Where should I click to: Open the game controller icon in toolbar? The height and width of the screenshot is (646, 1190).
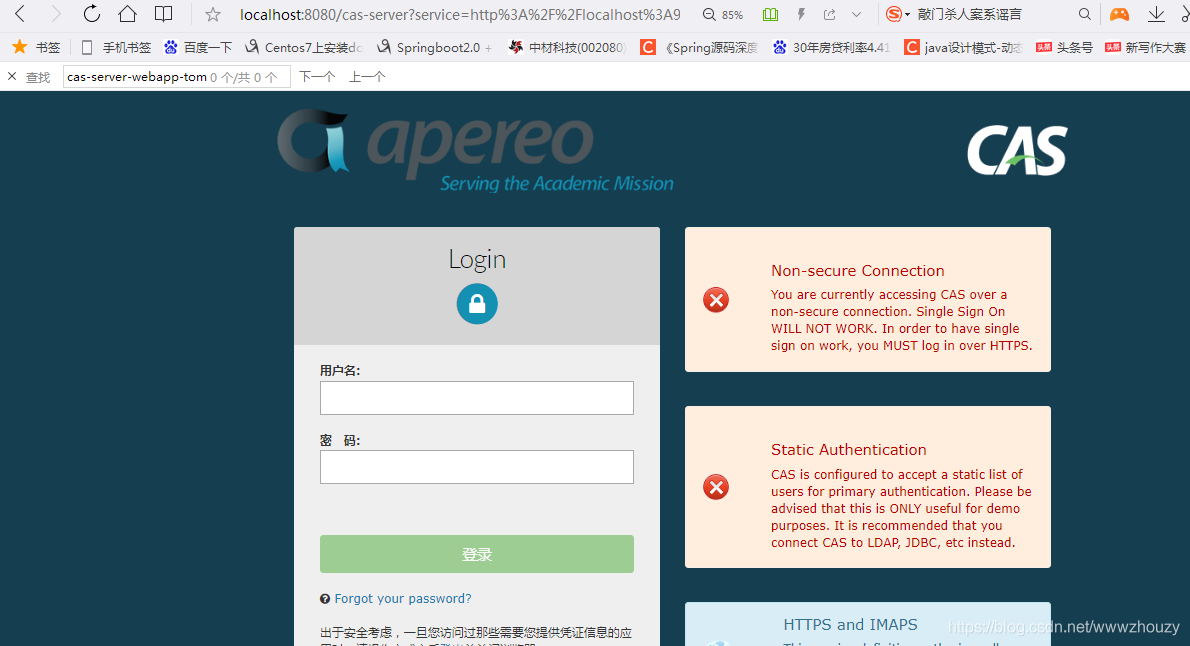(x=1119, y=14)
